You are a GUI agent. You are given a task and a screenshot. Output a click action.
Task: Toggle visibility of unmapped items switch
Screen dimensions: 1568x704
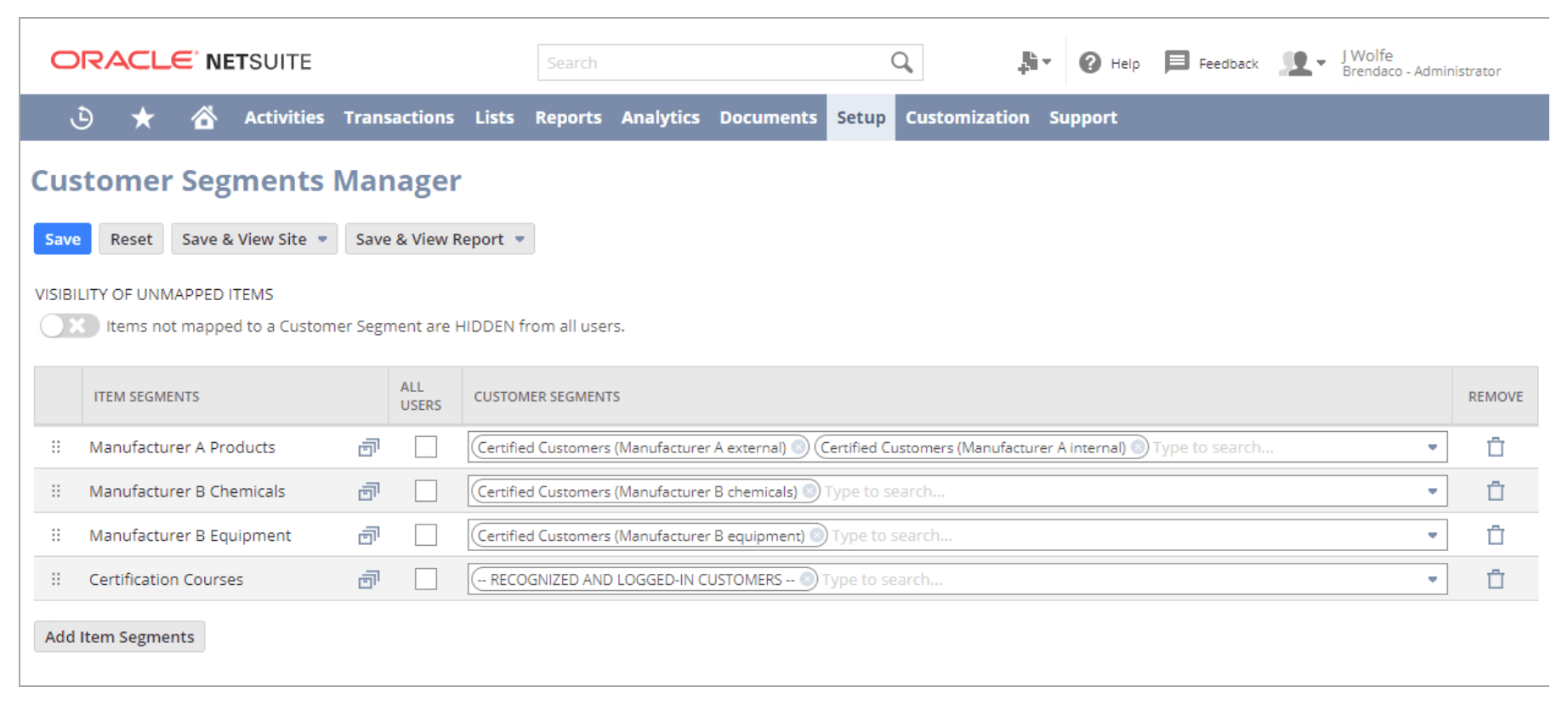click(69, 326)
